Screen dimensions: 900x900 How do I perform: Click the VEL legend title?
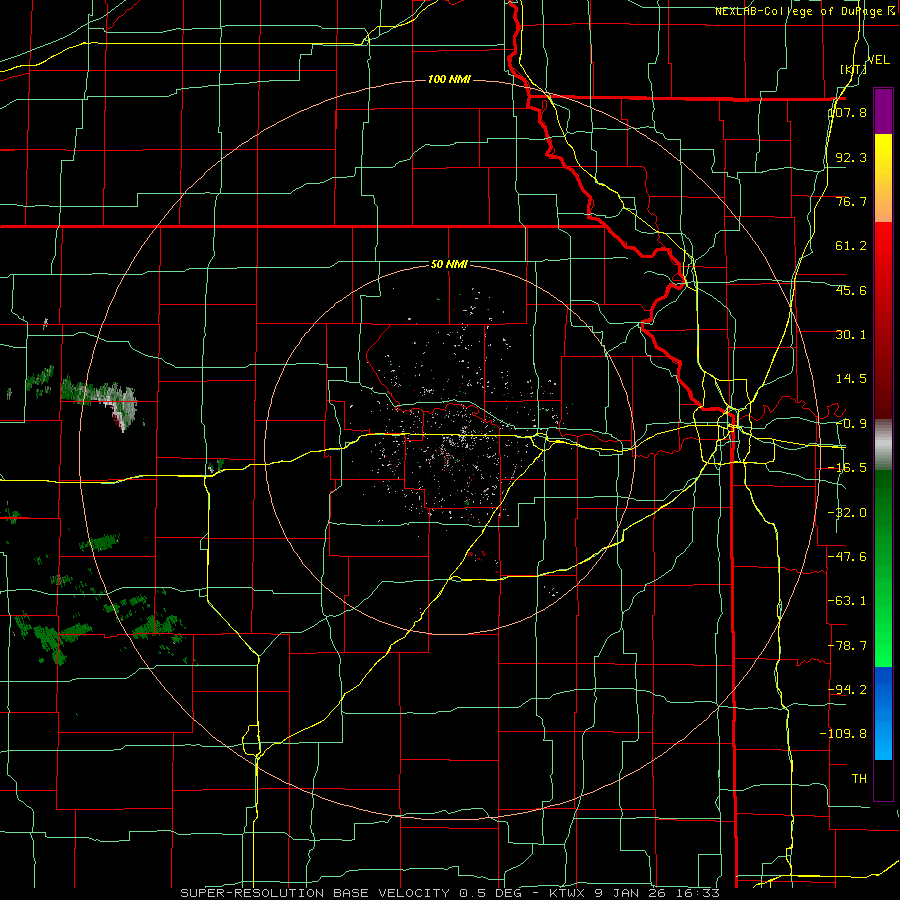(x=878, y=60)
